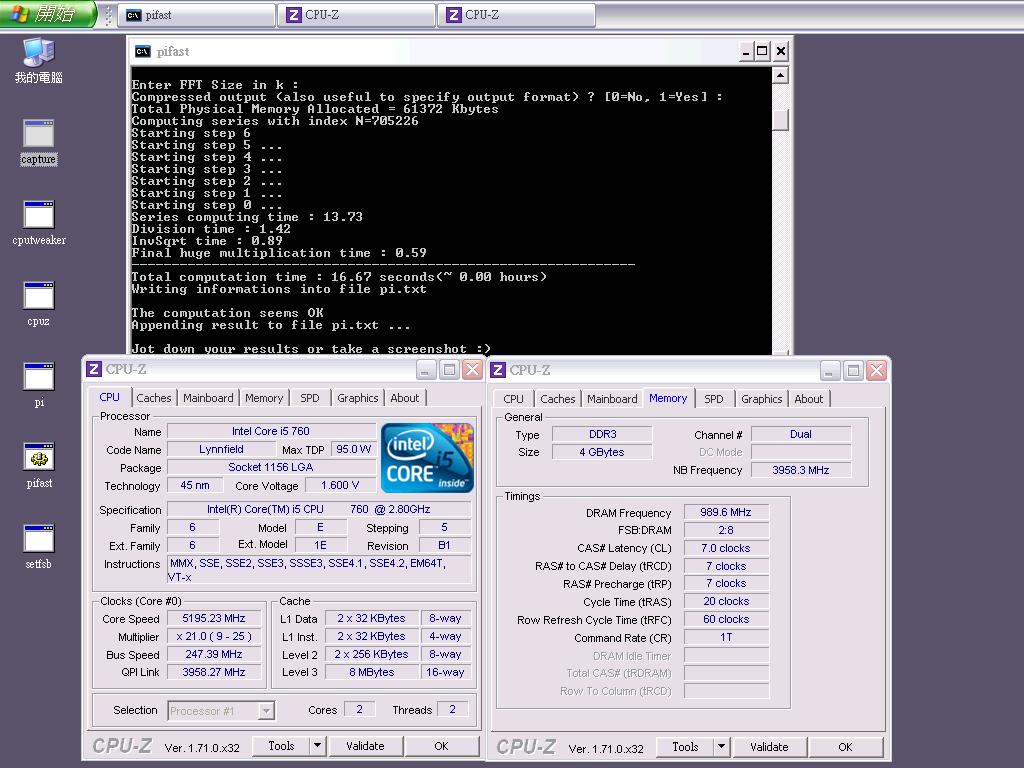
Task: Click the Core Voltage 1.600 V value
Action: [x=340, y=485]
